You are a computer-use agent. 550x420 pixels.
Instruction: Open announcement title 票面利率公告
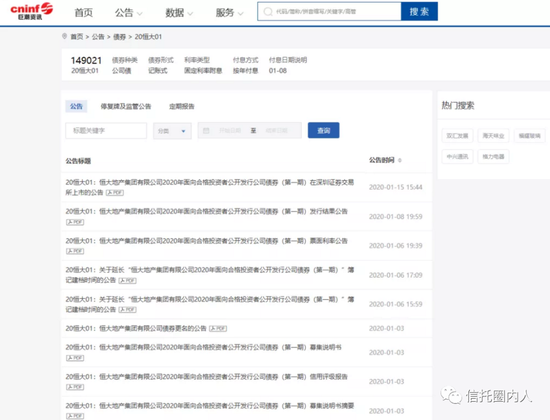tap(206, 241)
